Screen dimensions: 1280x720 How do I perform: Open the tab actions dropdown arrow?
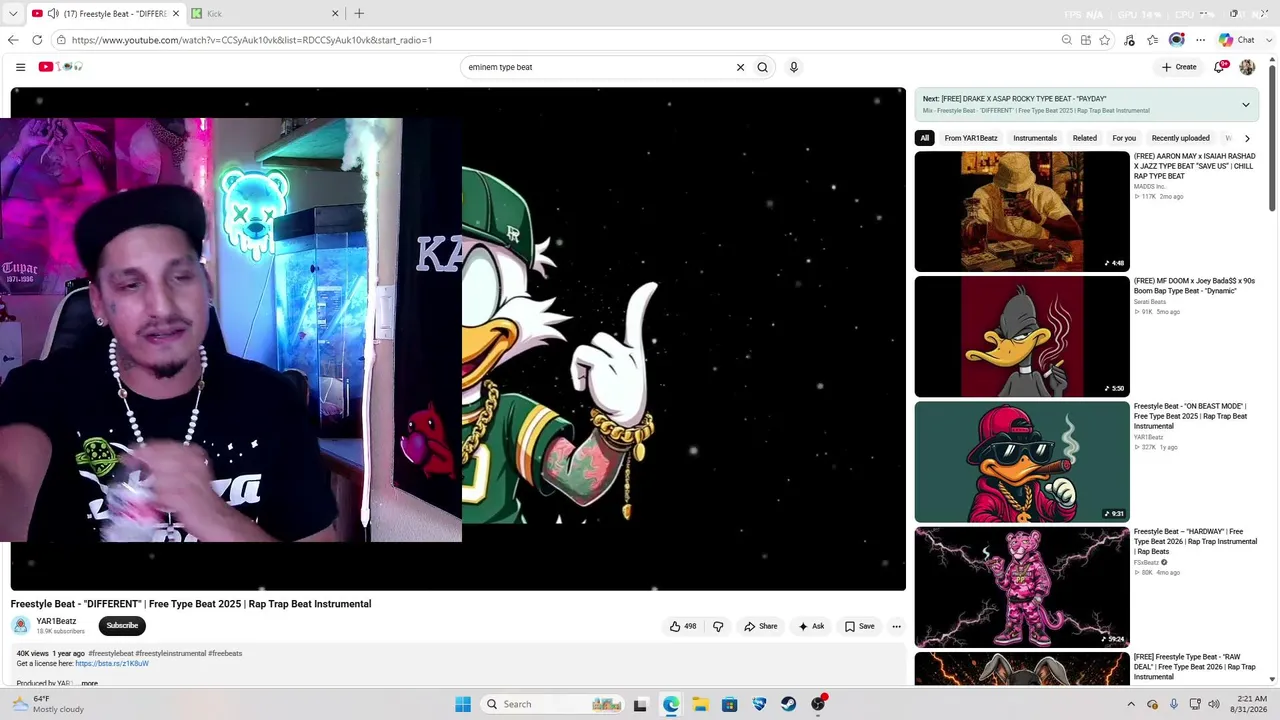point(13,14)
